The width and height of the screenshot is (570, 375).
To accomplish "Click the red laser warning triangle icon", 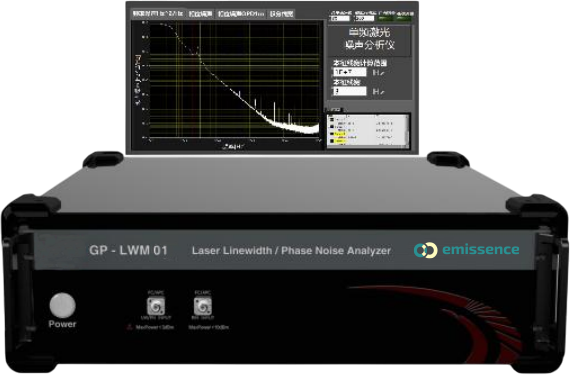I will tap(129, 327).
